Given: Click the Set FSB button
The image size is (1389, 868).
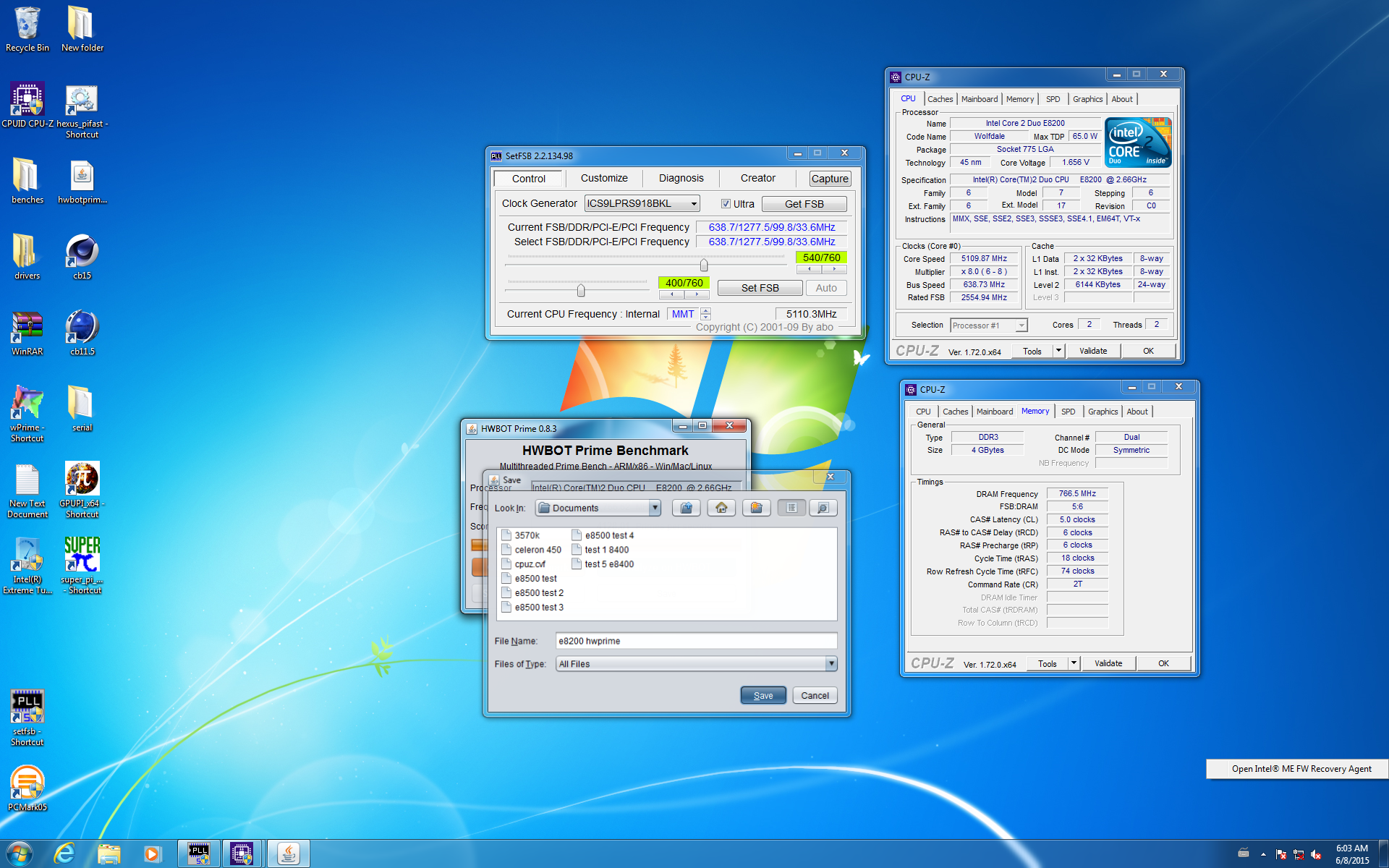Looking at the screenshot, I should (x=760, y=288).
